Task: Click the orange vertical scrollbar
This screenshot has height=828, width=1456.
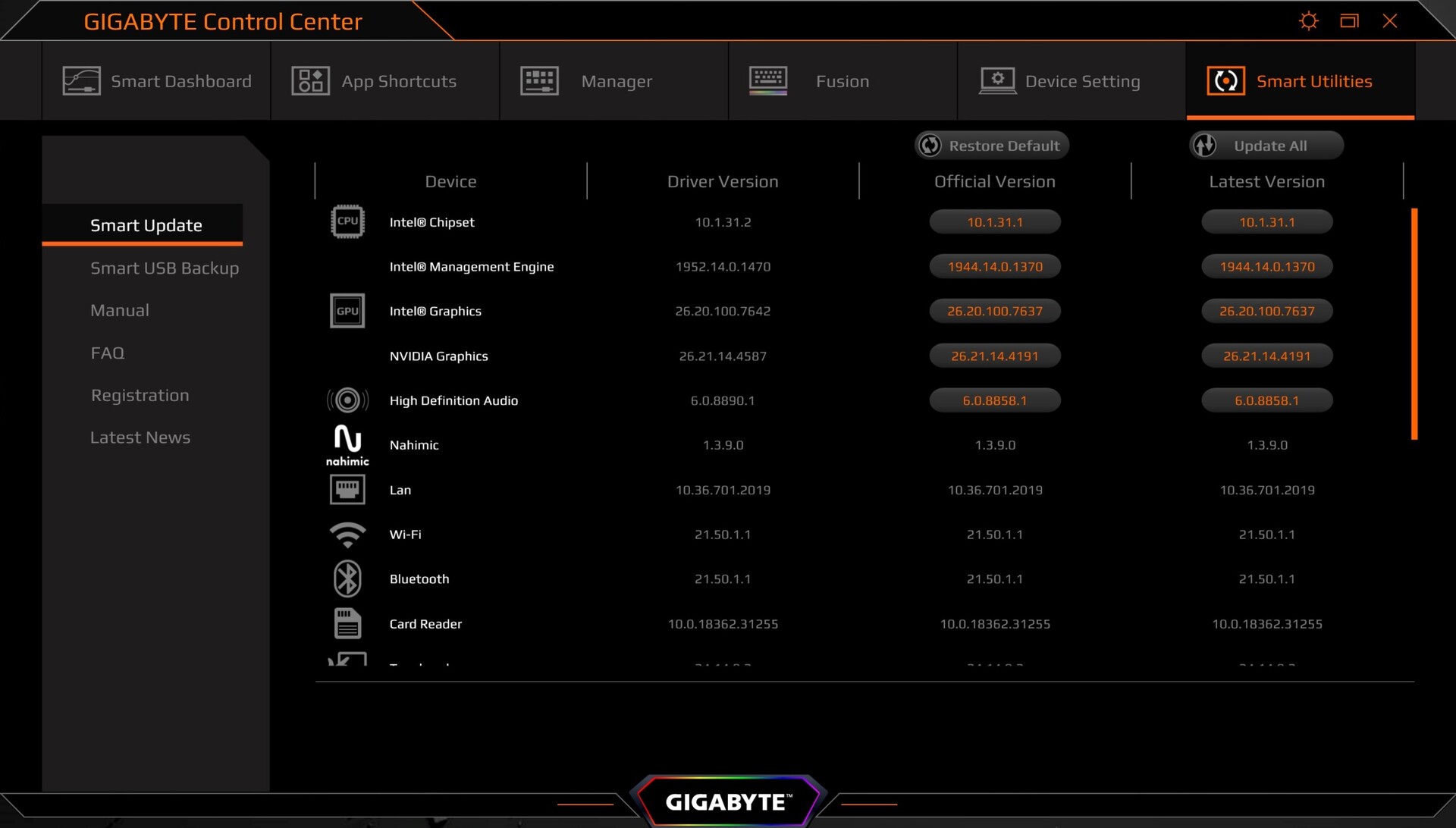Action: click(x=1414, y=324)
